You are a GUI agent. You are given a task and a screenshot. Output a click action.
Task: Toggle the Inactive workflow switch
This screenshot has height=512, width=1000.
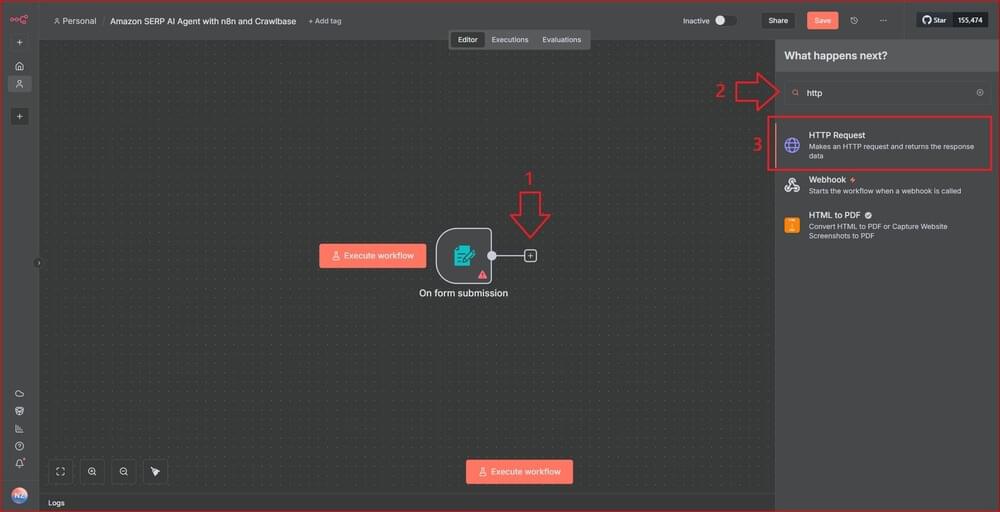pyautogui.click(x=725, y=20)
